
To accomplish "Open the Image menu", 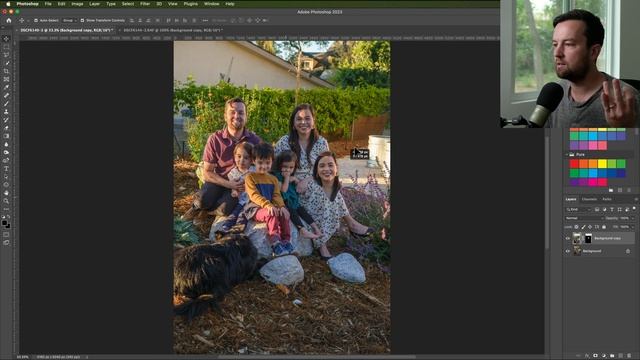I will click(77, 4).
